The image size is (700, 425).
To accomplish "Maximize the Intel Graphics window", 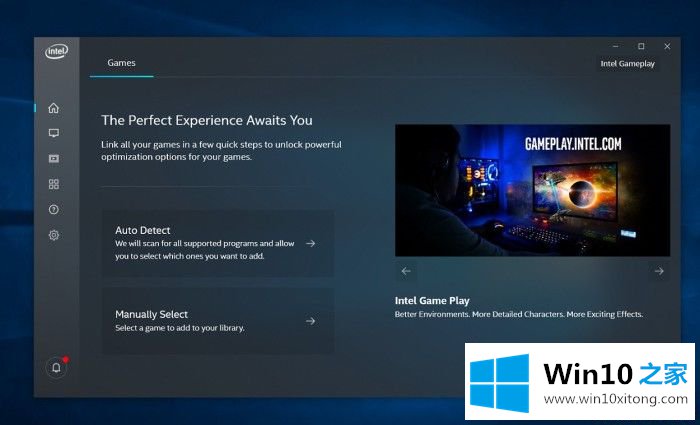I will point(641,46).
